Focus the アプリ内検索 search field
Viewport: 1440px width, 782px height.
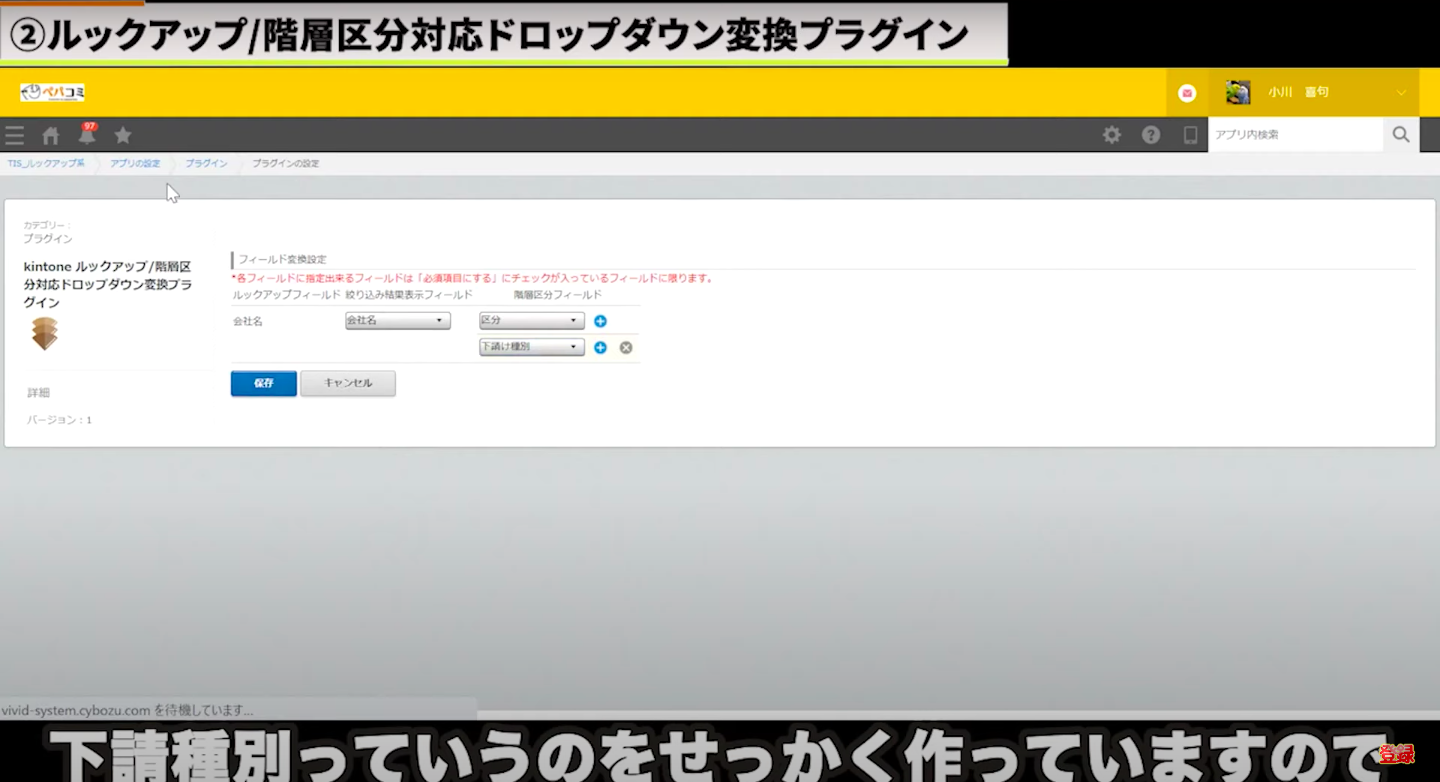(x=1295, y=135)
